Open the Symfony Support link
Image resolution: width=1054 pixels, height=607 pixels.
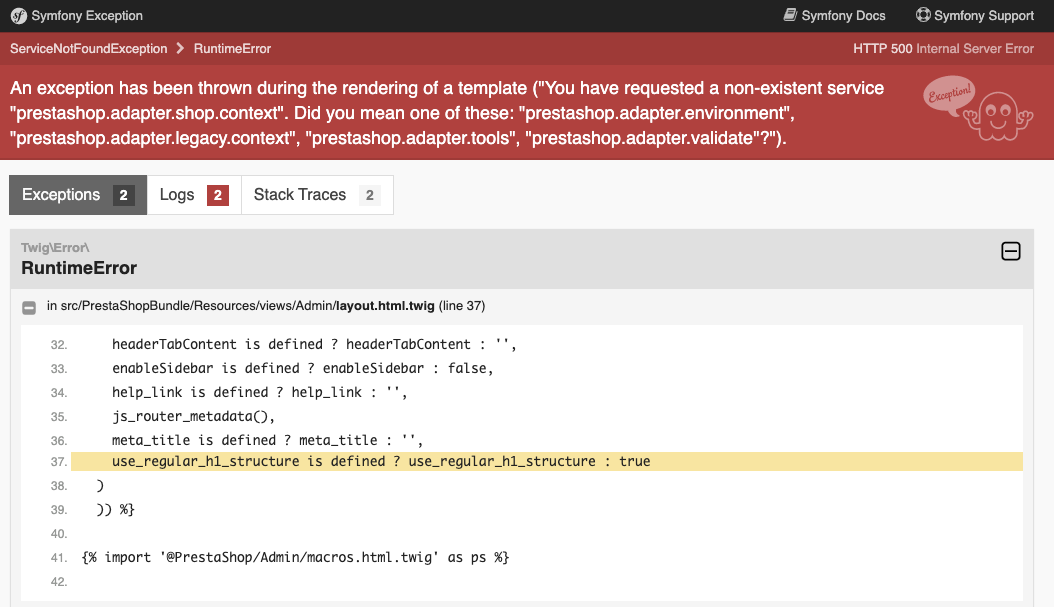click(x=984, y=16)
